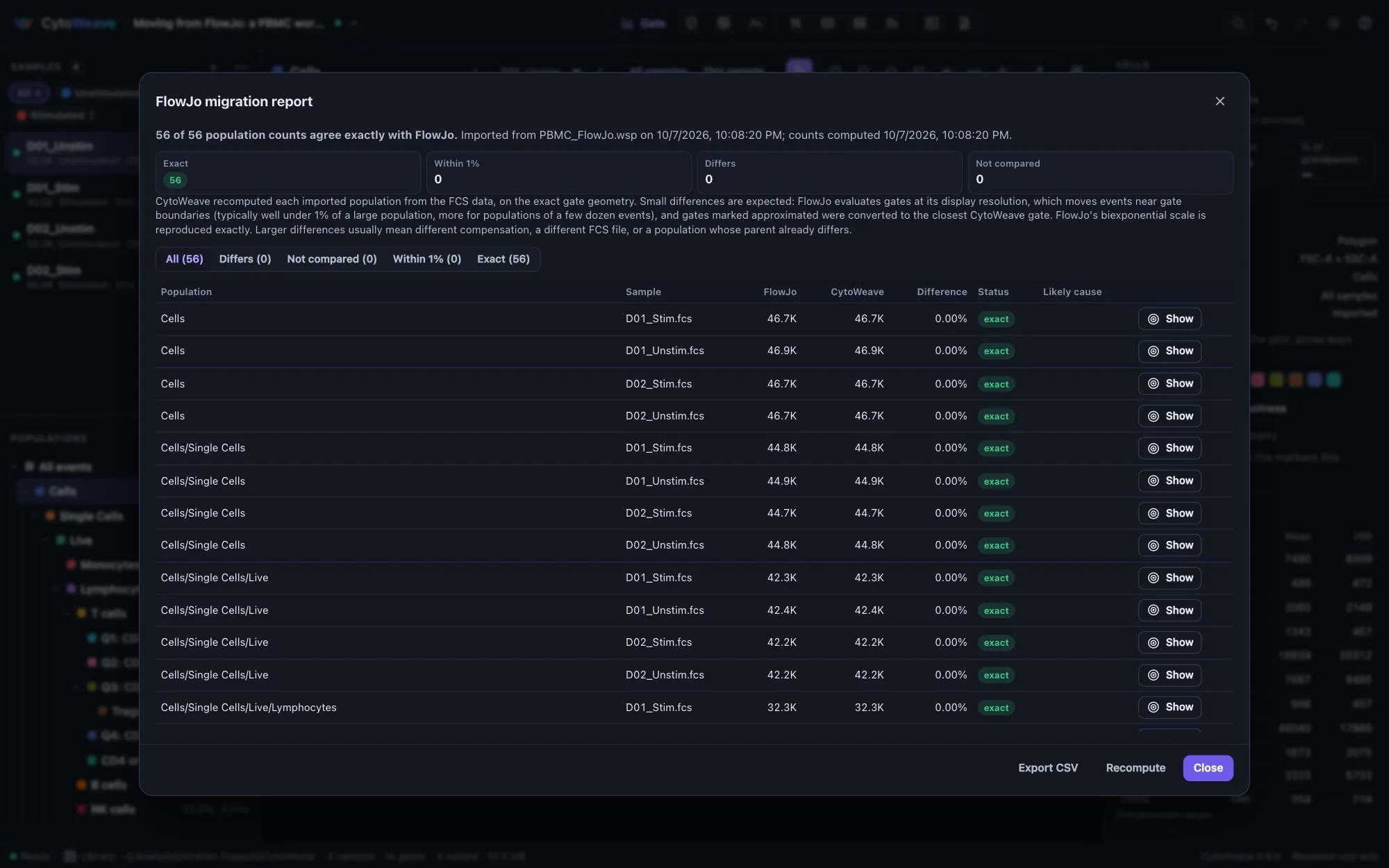Image resolution: width=1389 pixels, height=868 pixels.
Task: Show Cells/Single Cells/Live for D01_Stim.fcs
Action: coord(1170,578)
